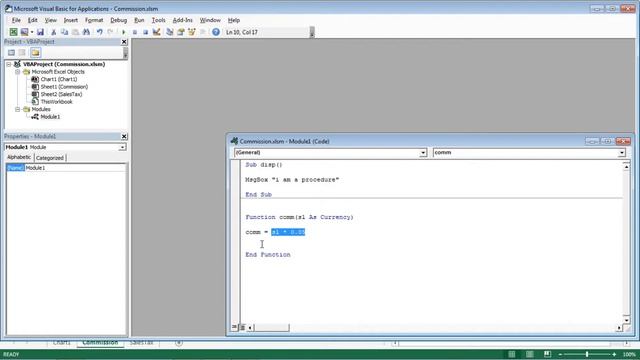
Task: Open the File menu
Action: (x=16, y=20)
